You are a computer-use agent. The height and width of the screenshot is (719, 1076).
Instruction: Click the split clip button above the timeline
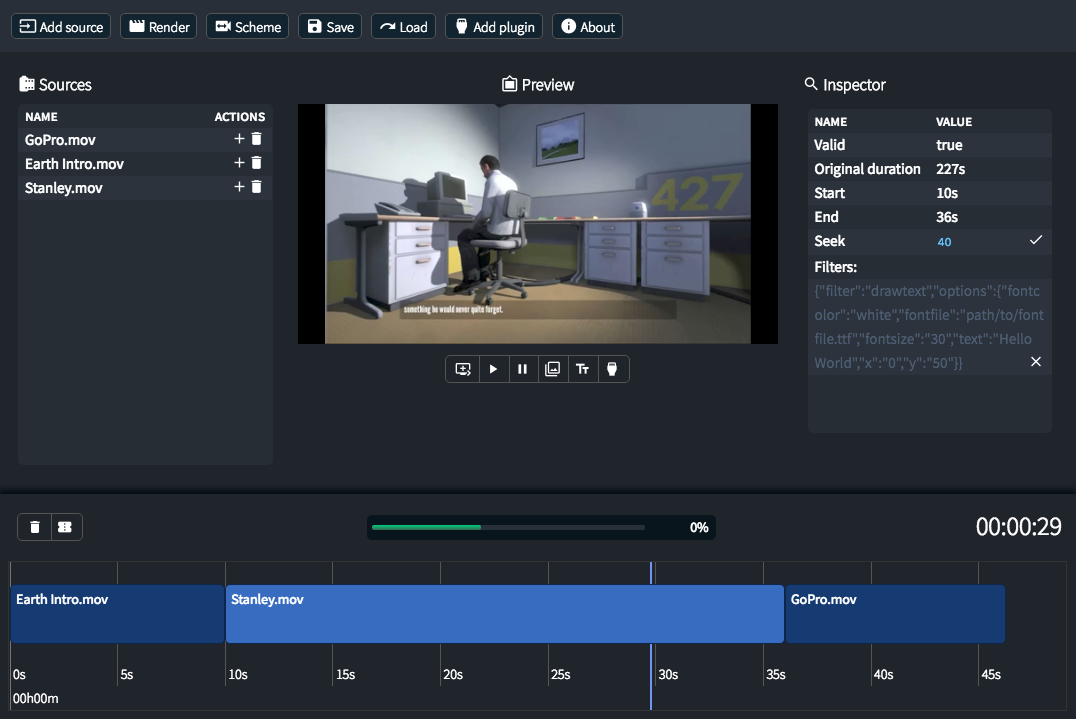click(x=65, y=527)
